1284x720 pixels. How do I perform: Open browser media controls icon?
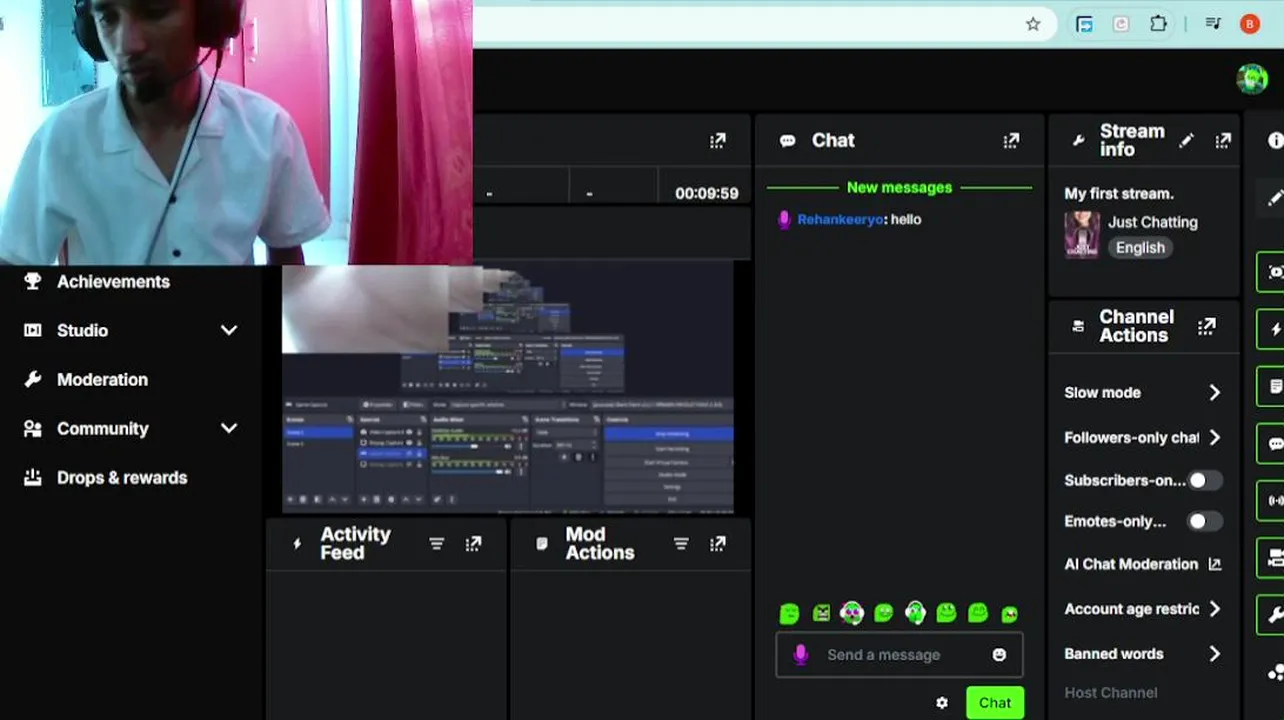click(1213, 24)
